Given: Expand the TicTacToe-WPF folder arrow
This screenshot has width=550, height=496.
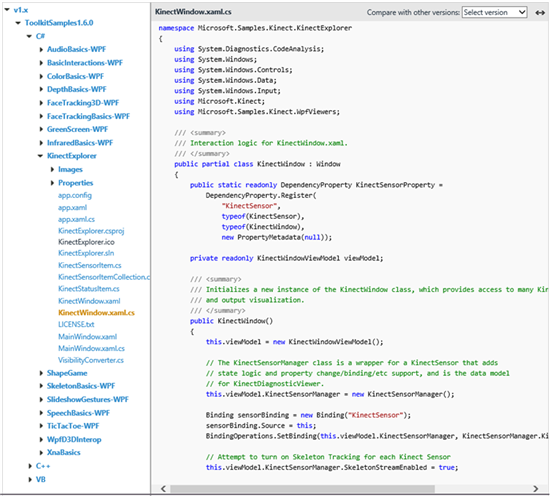Looking at the screenshot, I should pyautogui.click(x=41, y=426).
